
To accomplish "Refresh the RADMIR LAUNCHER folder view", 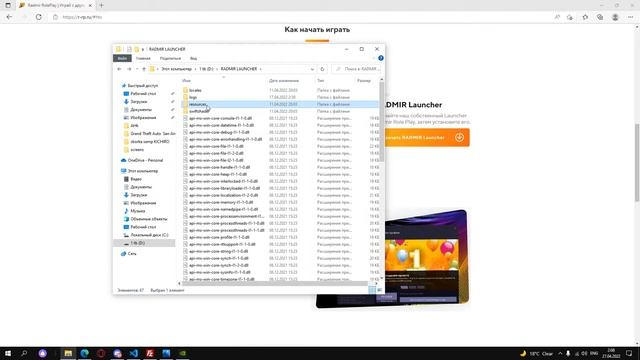I will (x=322, y=69).
